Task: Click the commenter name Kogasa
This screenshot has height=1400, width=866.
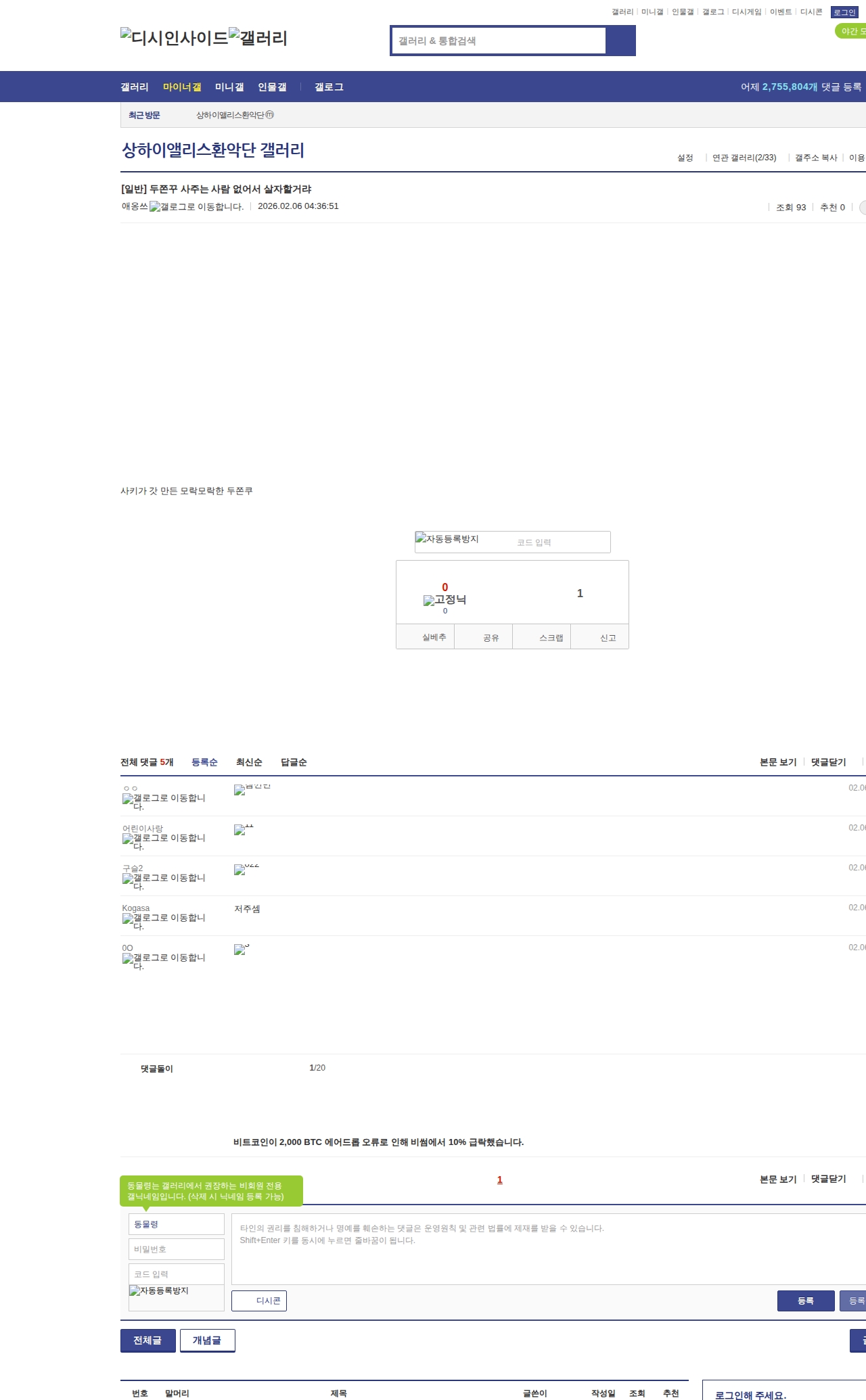Action: [136, 908]
